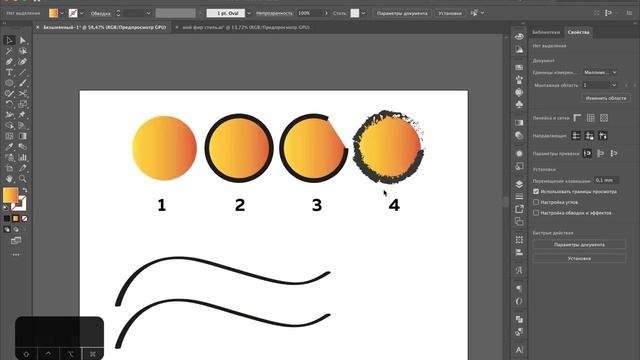Enable 'Настройка углов' checkbox
Viewport: 640px width, 360px height.
536,202
